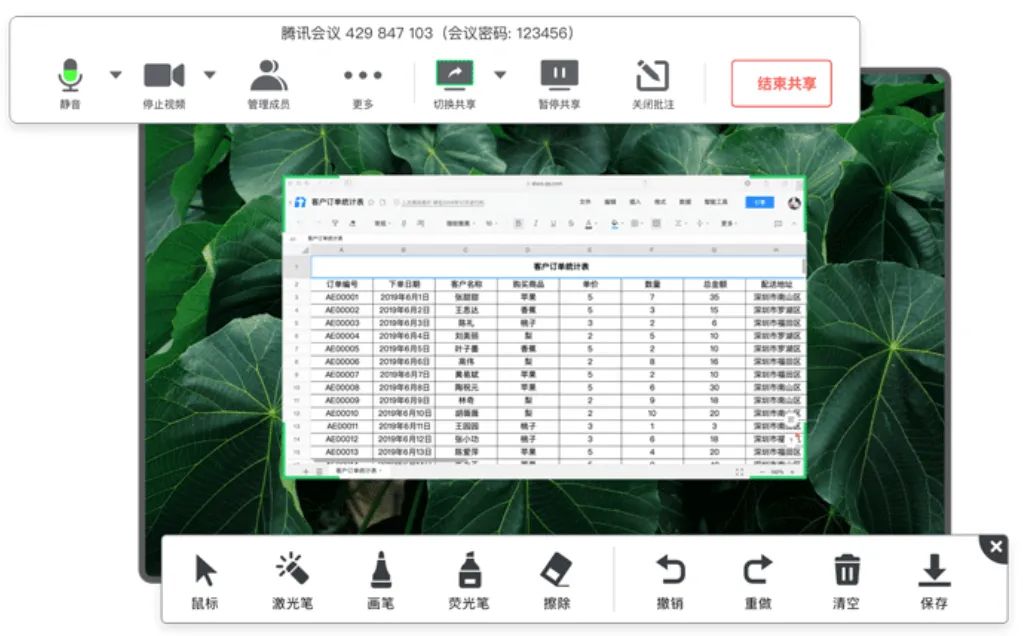
Task: Open borders tool in spreadsheet toolbar
Action: 635,224
